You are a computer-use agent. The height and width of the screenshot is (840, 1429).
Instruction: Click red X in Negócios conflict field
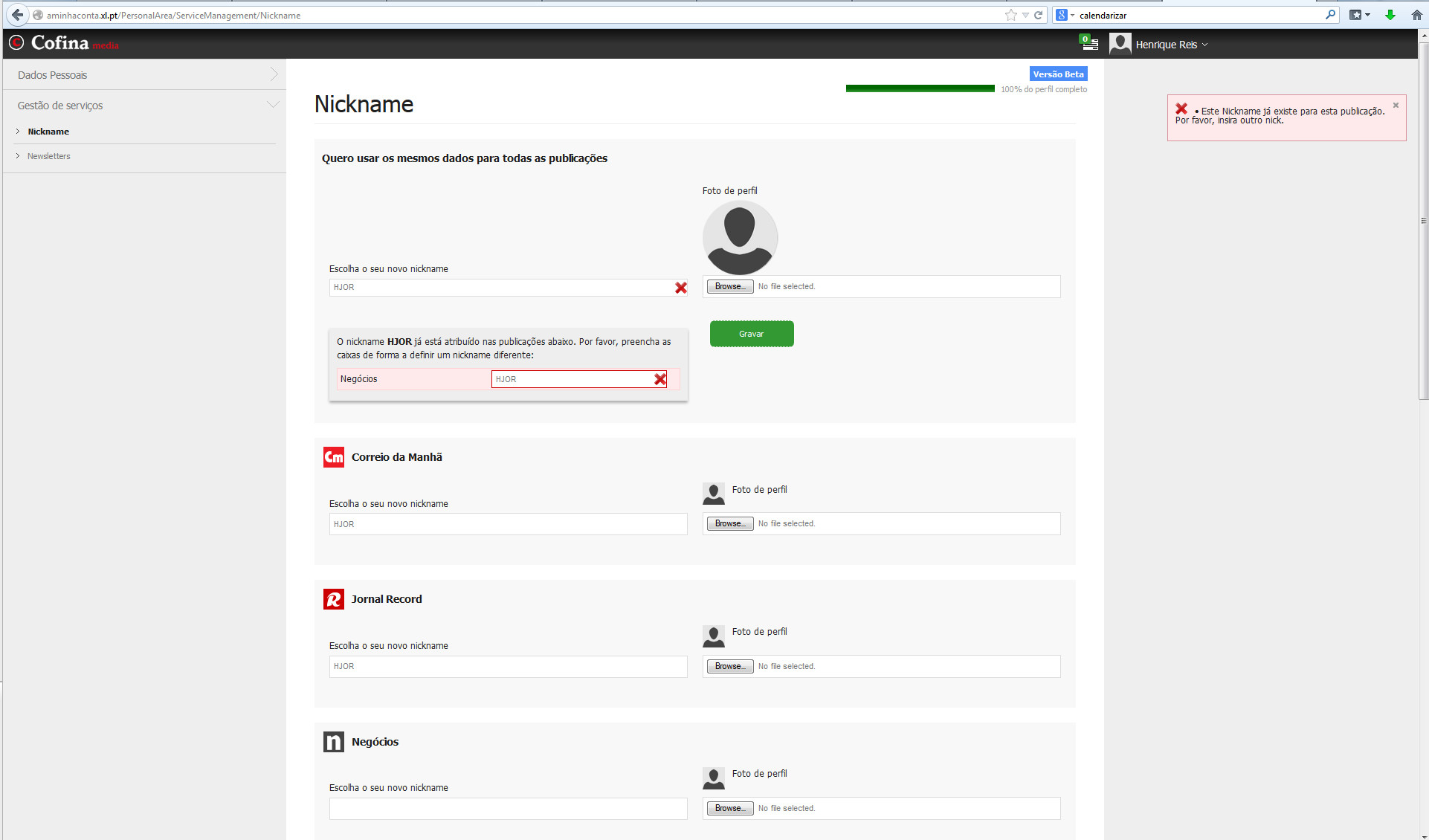(659, 379)
